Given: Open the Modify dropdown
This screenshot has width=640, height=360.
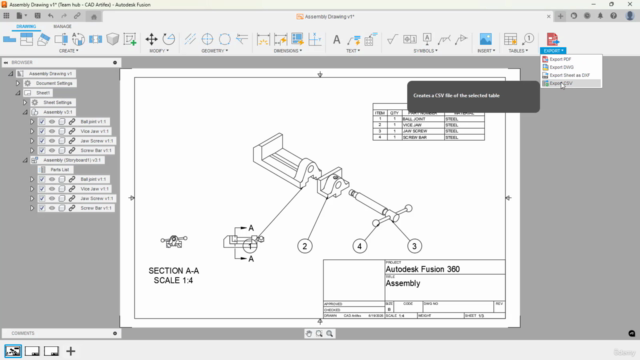Looking at the screenshot, I should click(x=159, y=51).
